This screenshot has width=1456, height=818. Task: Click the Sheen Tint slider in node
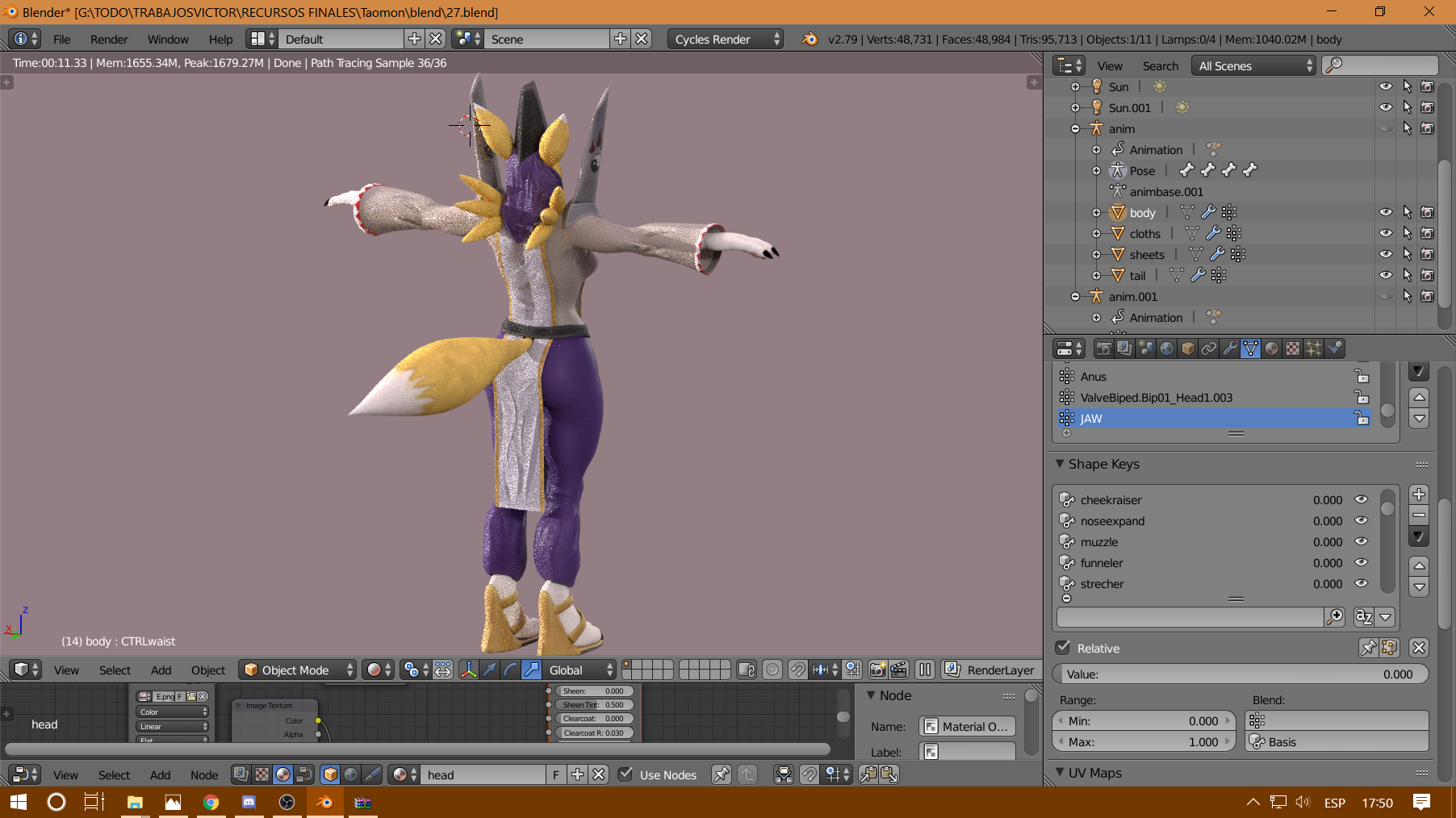(595, 704)
